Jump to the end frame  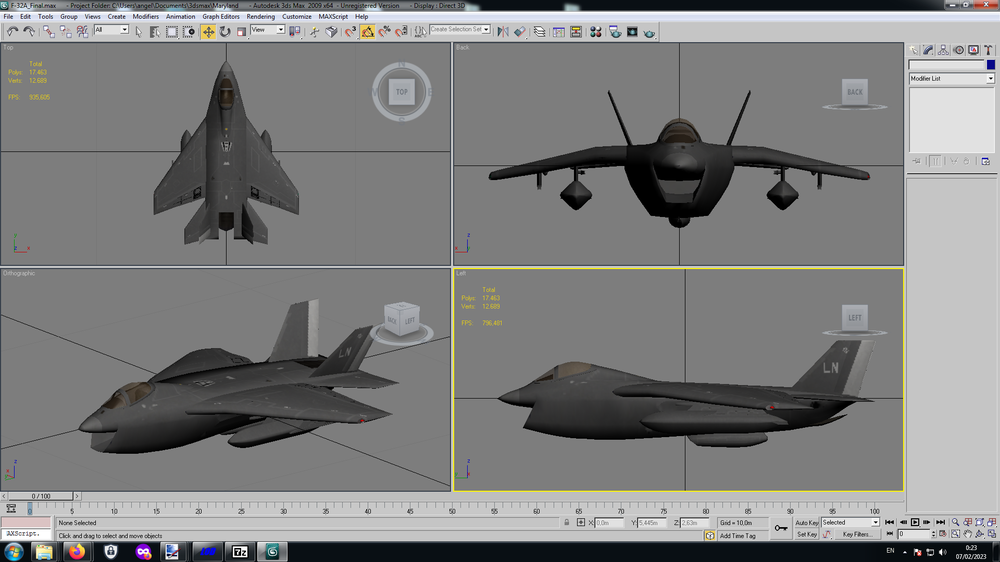pos(940,522)
